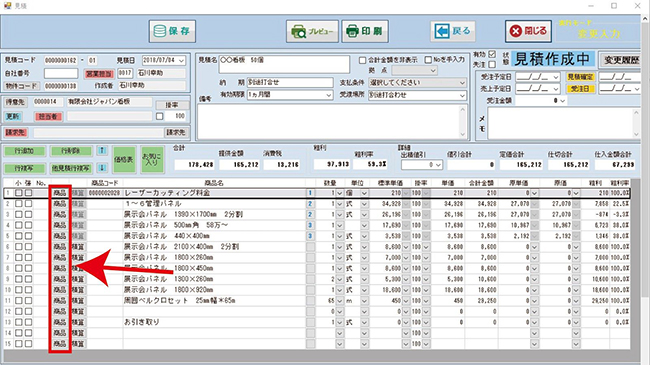
Task: Click the 納期 input field
Action: point(290,83)
